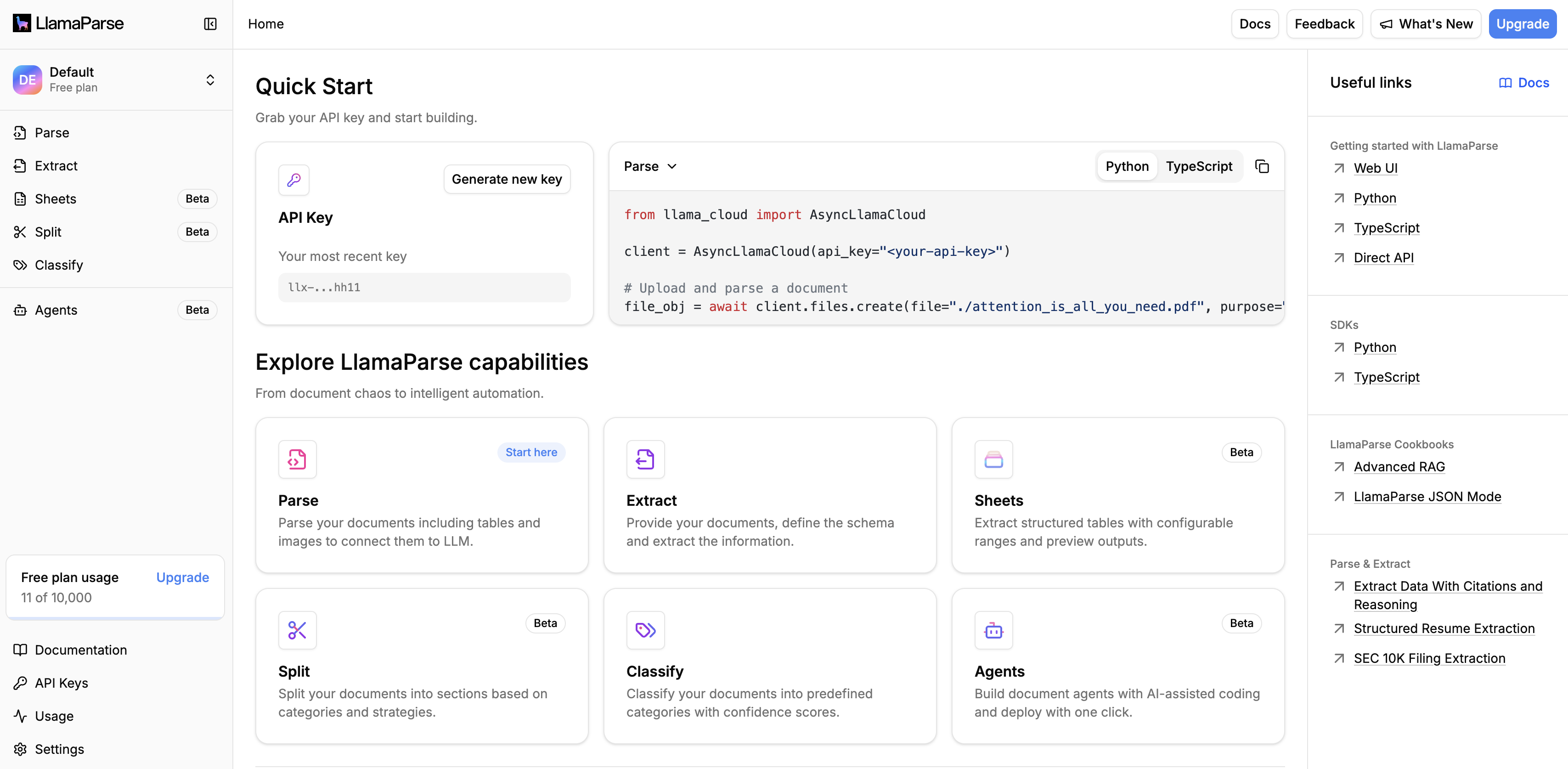This screenshot has height=769, width=1568.
Task: Open the Parse language dropdown
Action: coord(649,166)
